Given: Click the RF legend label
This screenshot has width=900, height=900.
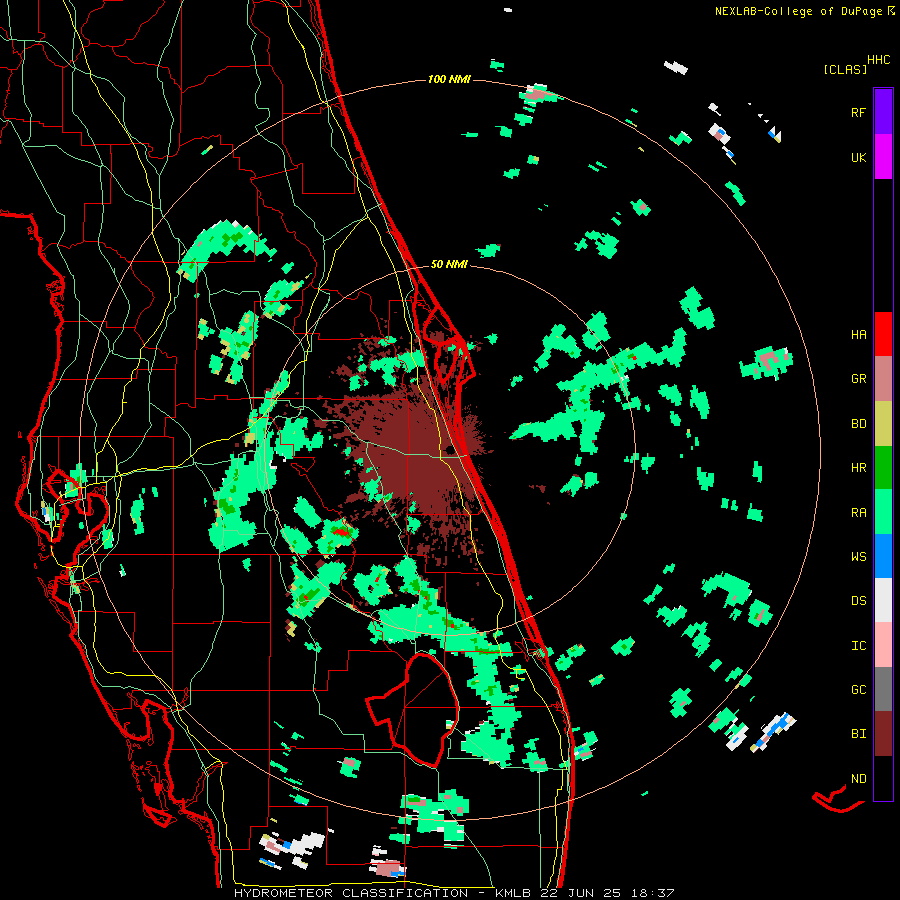Looking at the screenshot, I should (858, 112).
